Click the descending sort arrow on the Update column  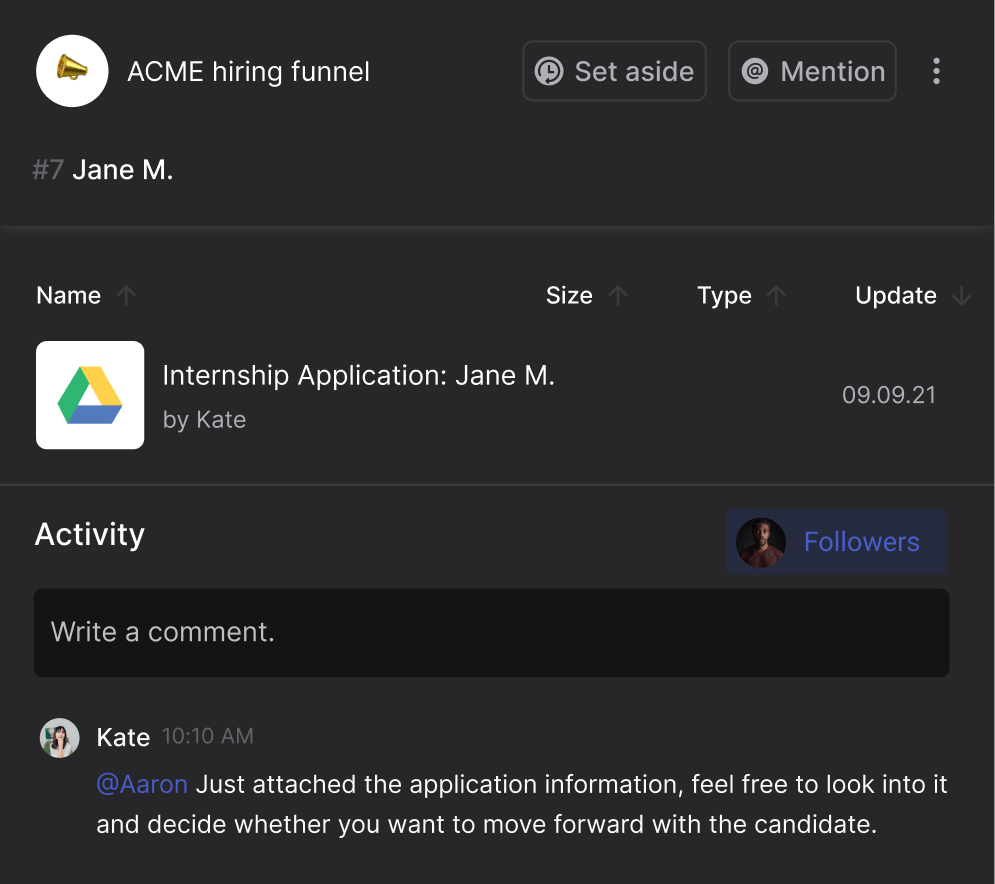(x=961, y=296)
